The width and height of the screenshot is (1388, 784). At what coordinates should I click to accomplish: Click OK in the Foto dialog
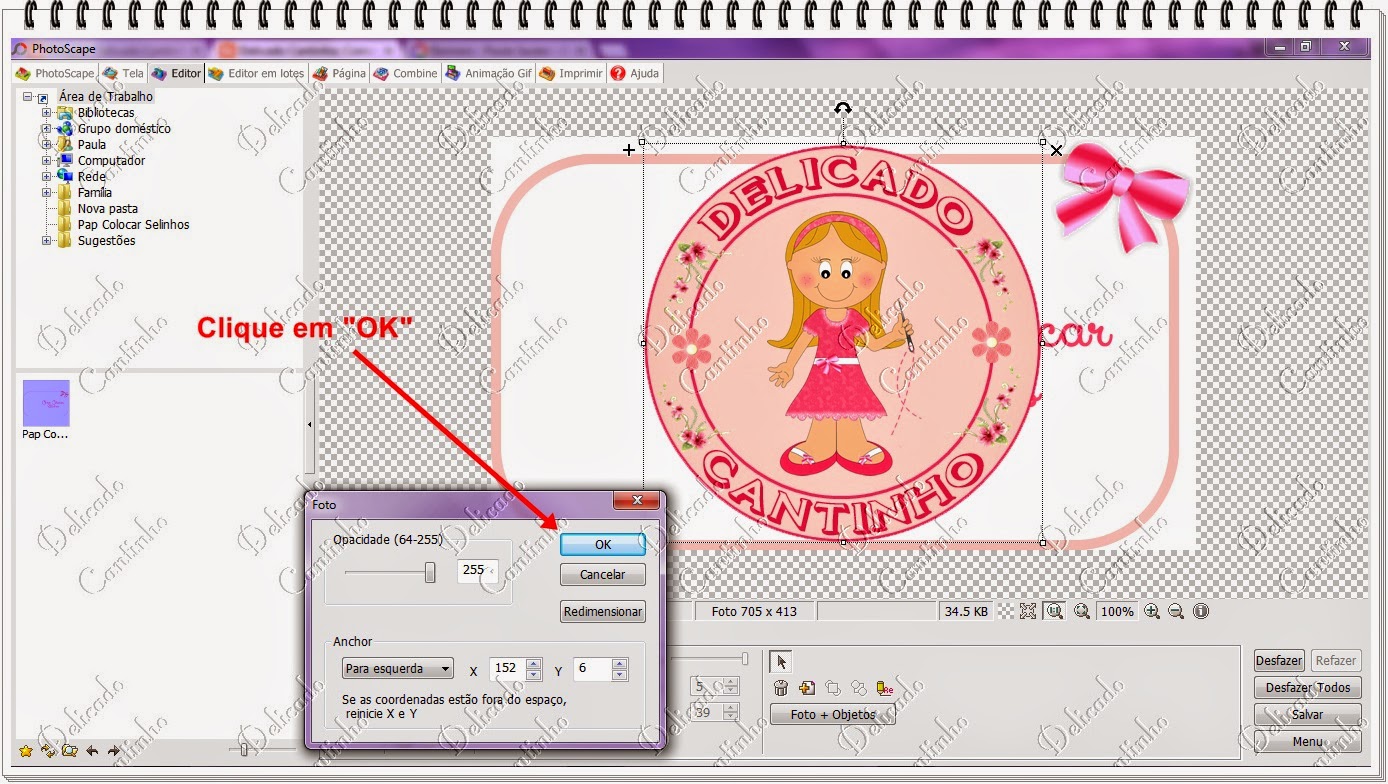[603, 544]
